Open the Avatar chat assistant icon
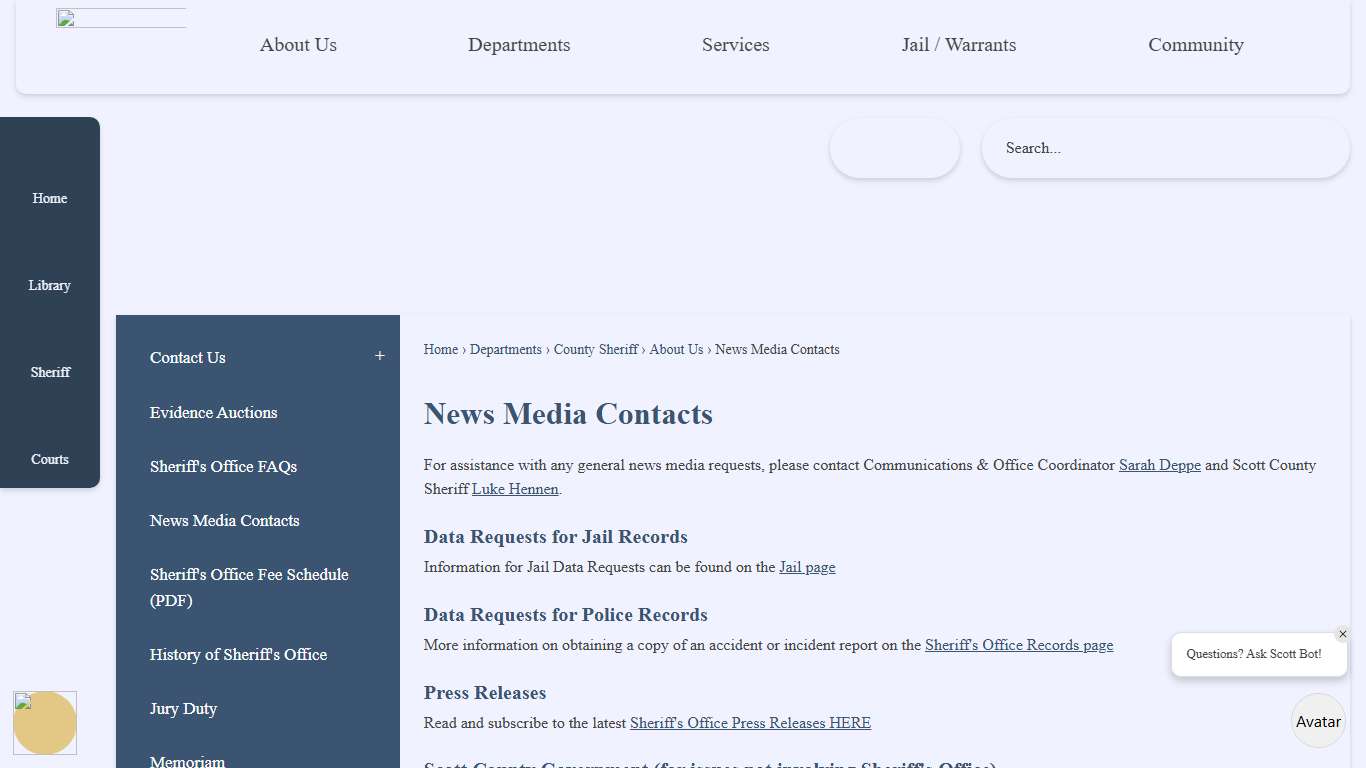The height and width of the screenshot is (768, 1366). pos(1318,720)
